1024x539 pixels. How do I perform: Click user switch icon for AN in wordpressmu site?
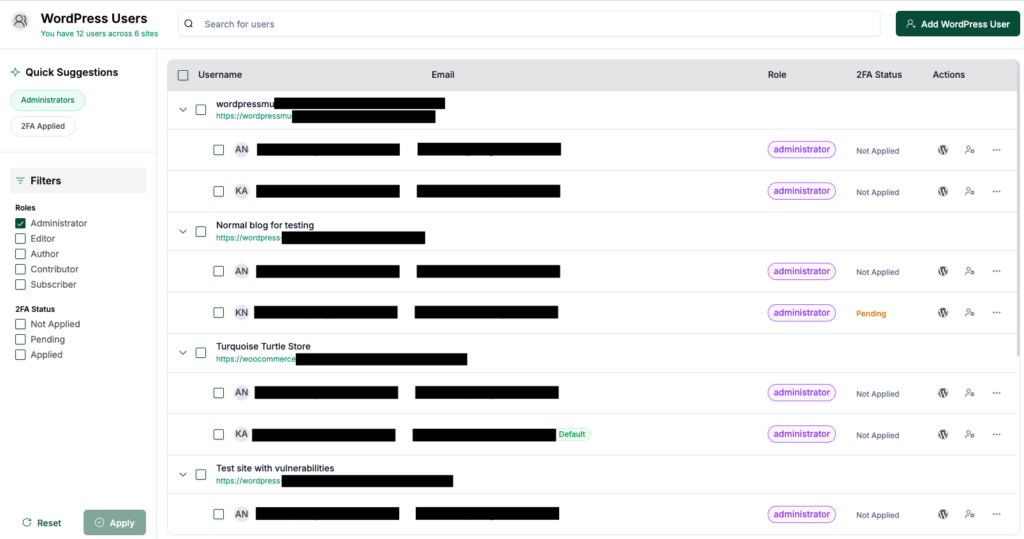[x=970, y=150]
